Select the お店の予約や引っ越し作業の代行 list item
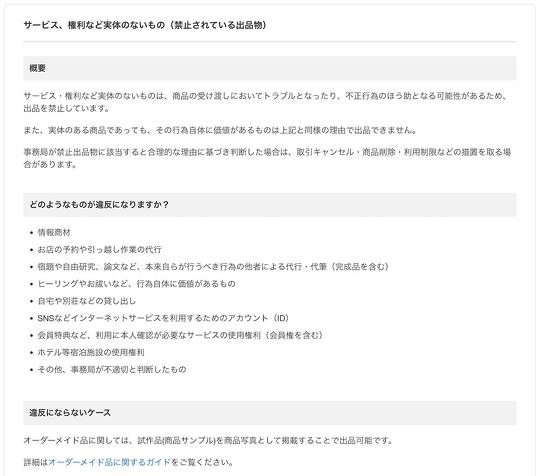Viewport: 540px width, 476px height. [x=100, y=249]
